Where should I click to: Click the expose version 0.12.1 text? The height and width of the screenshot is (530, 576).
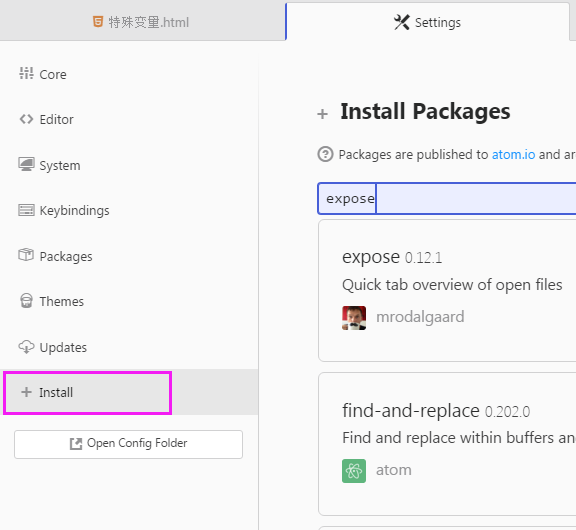[x=424, y=258]
